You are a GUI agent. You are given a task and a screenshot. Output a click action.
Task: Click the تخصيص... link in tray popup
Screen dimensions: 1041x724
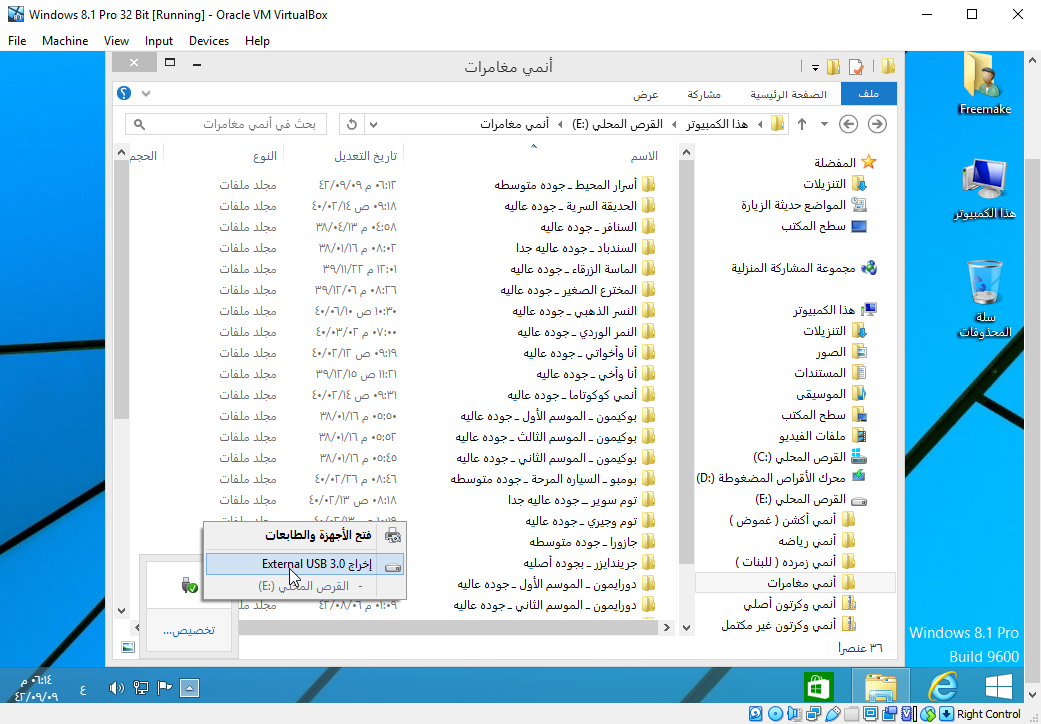pyautogui.click(x=189, y=630)
